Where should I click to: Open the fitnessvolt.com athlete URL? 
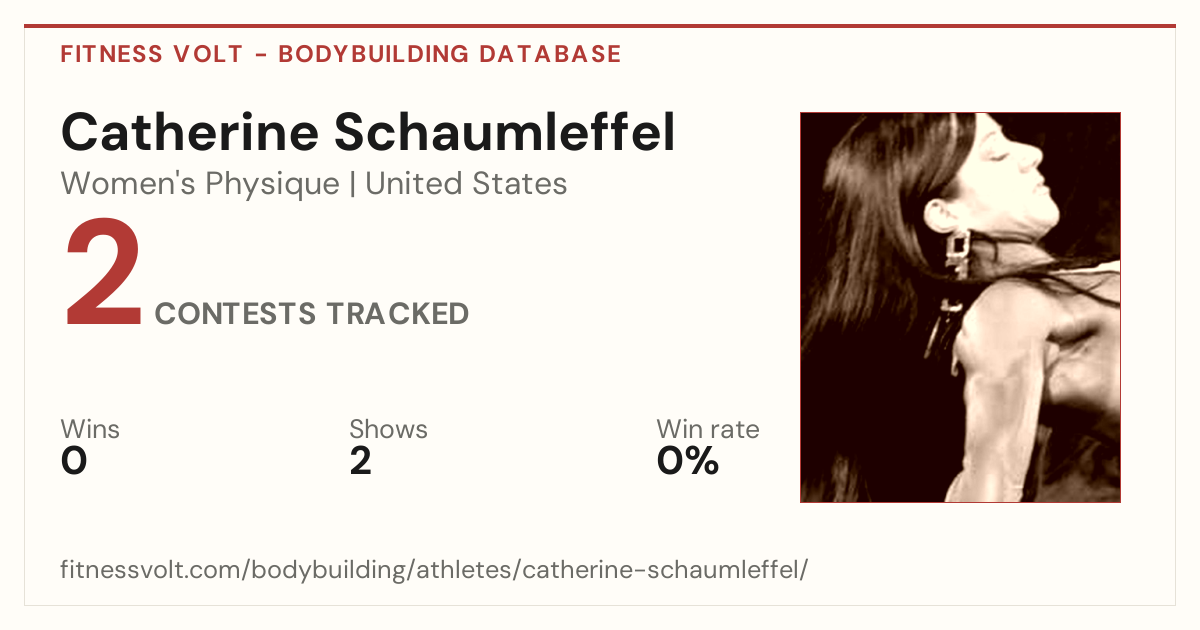(x=434, y=571)
